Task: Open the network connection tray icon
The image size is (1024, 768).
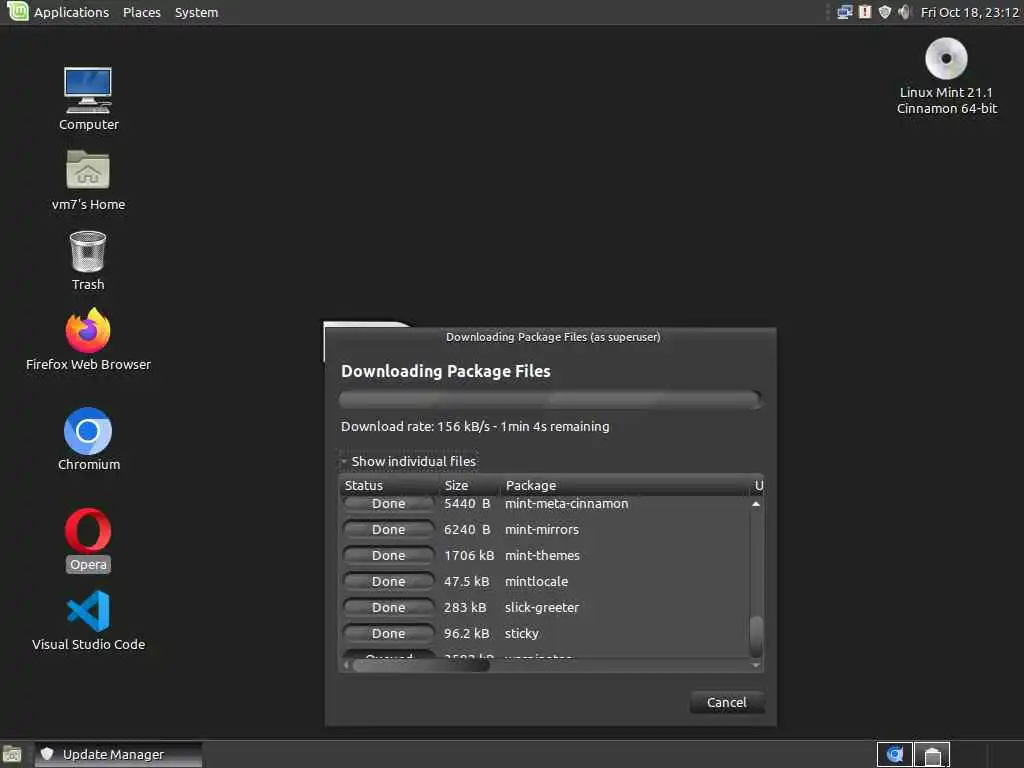Action: [844, 12]
